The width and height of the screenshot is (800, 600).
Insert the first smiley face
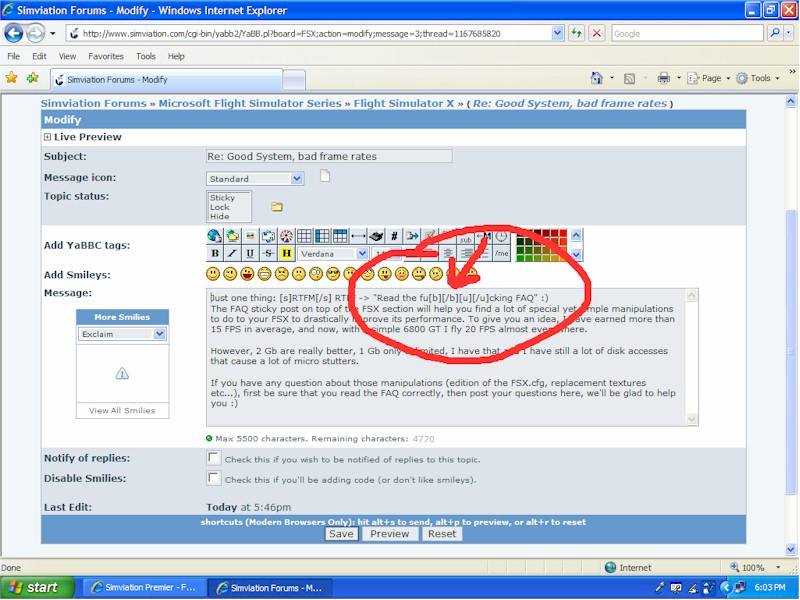click(x=214, y=274)
